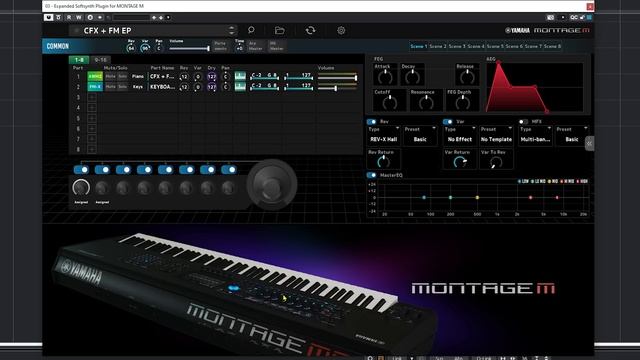
Task: Enable the MFX switch
Action: (523, 122)
